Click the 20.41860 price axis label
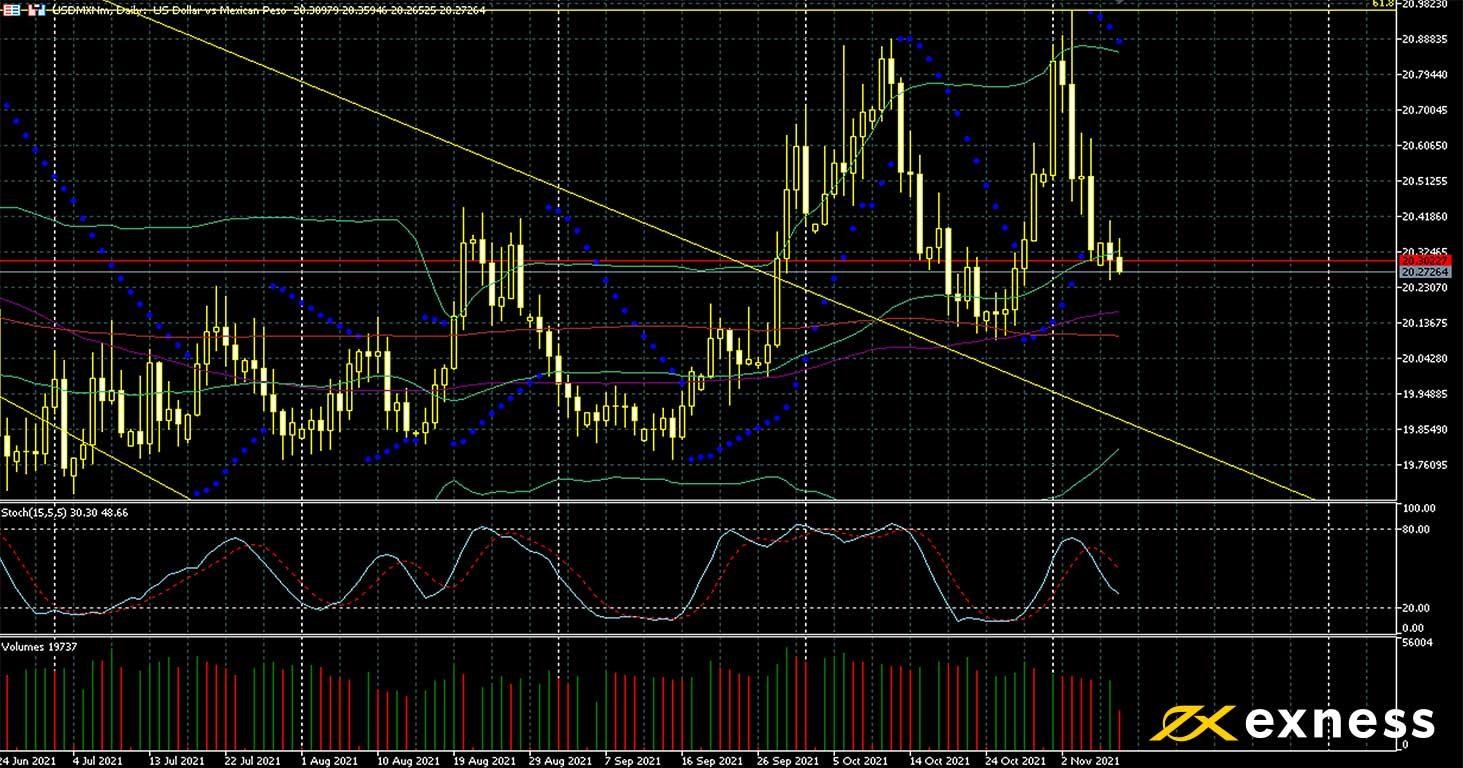 click(1425, 217)
